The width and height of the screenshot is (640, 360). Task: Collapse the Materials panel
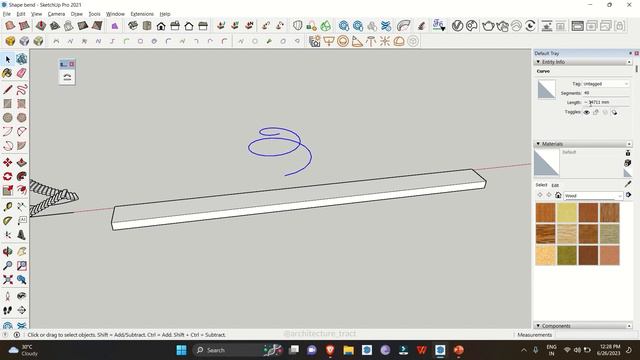pos(538,144)
